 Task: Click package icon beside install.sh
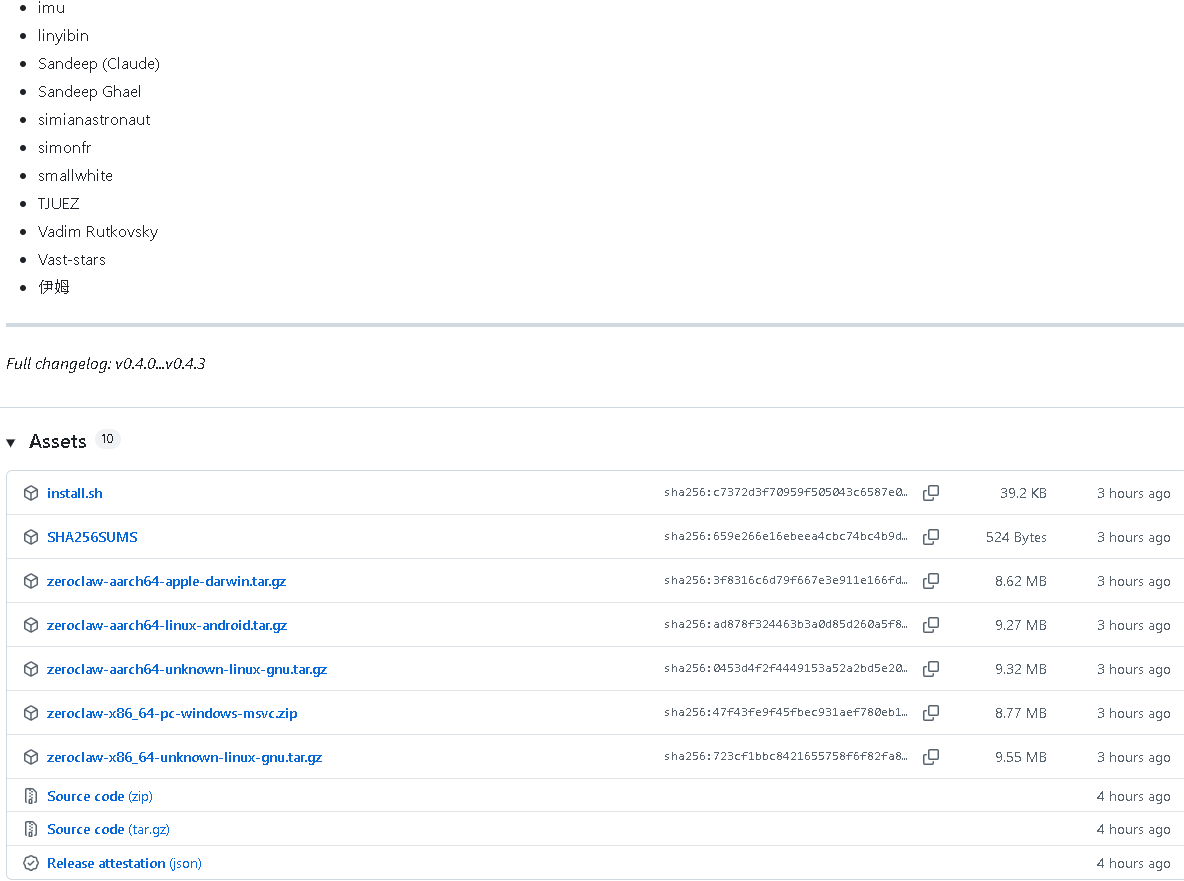tap(31, 493)
